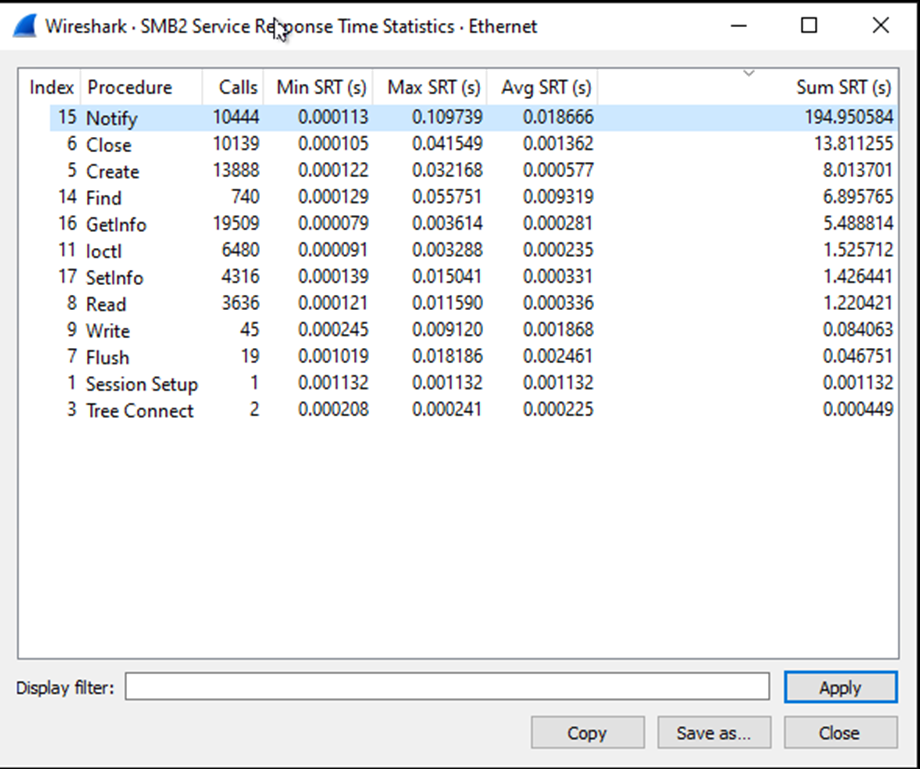Viewport: 920px width, 769px height.
Task: Select the Notify procedure row
Action: point(473,117)
